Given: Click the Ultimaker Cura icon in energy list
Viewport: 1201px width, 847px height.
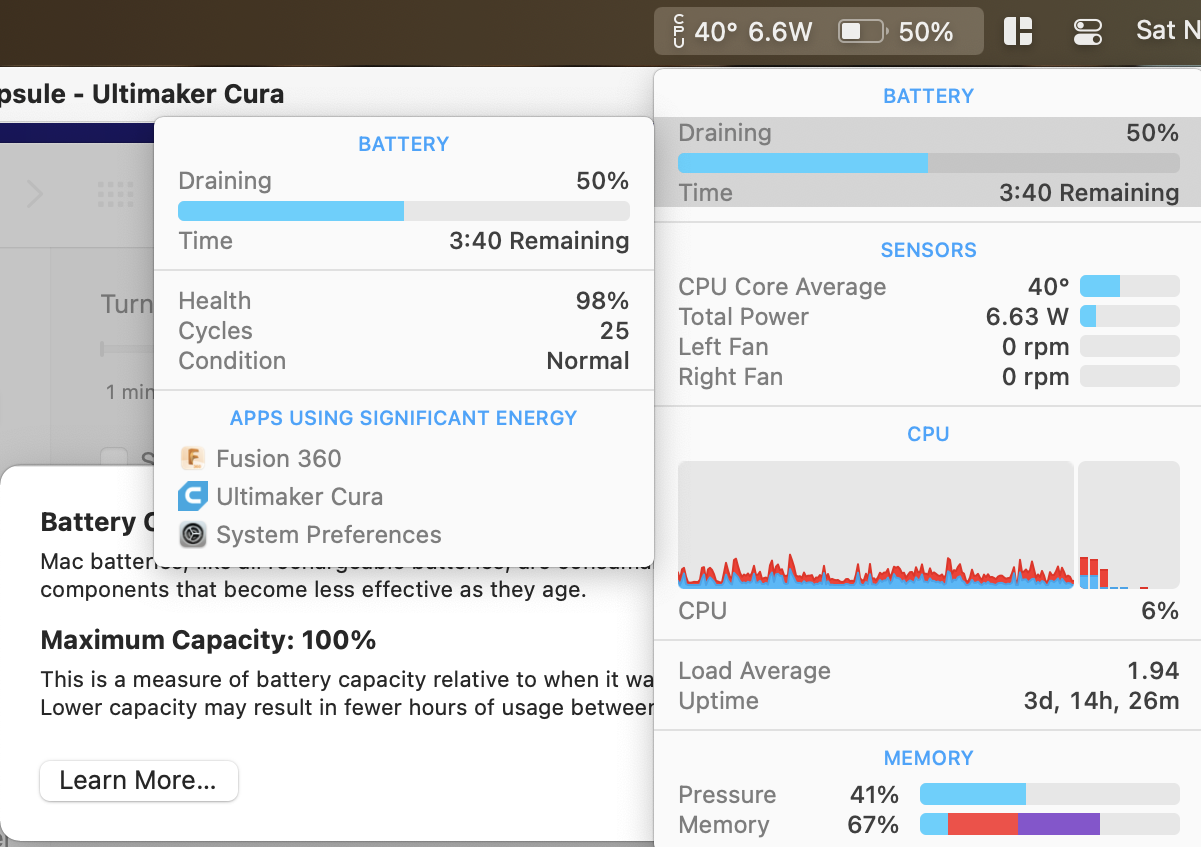Looking at the screenshot, I should (193, 497).
